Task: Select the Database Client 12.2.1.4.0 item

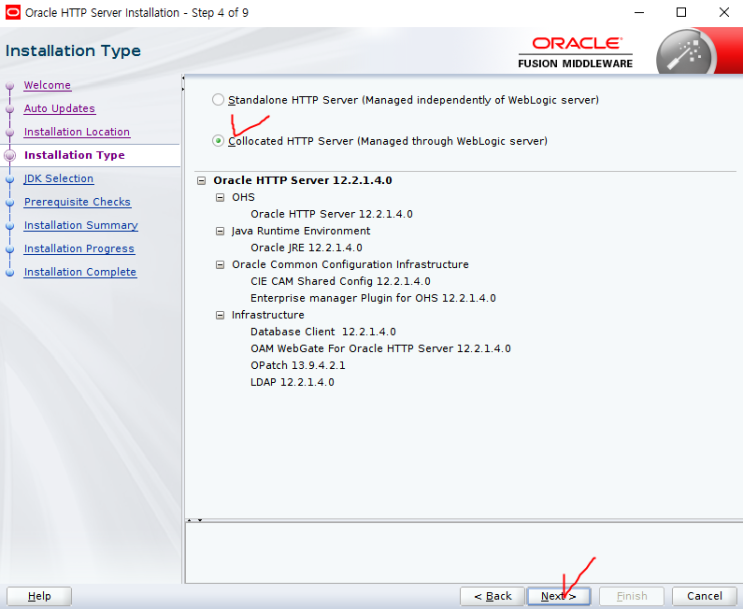Action: [323, 332]
